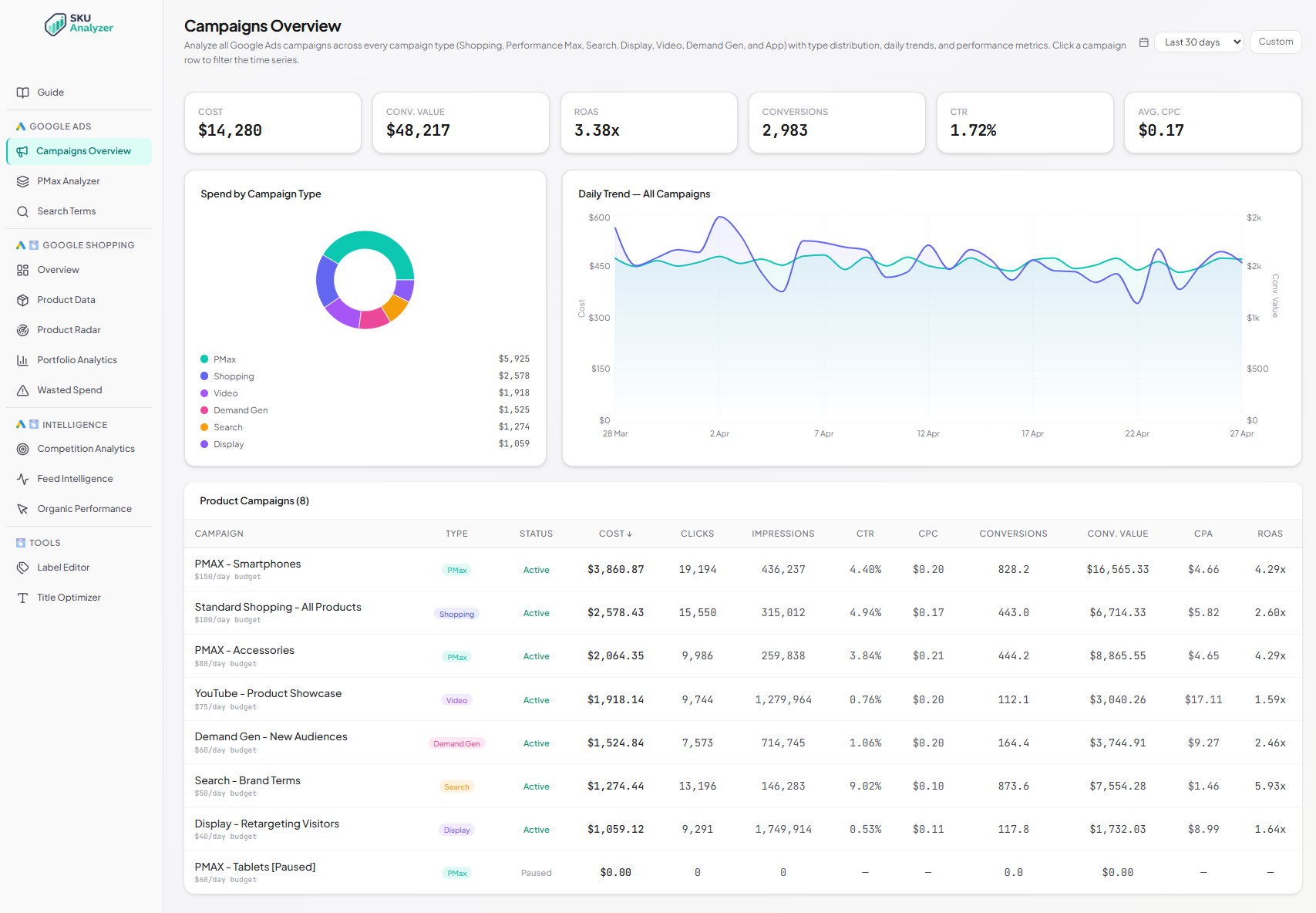
Task: Click the Paused status text
Action: (536, 873)
